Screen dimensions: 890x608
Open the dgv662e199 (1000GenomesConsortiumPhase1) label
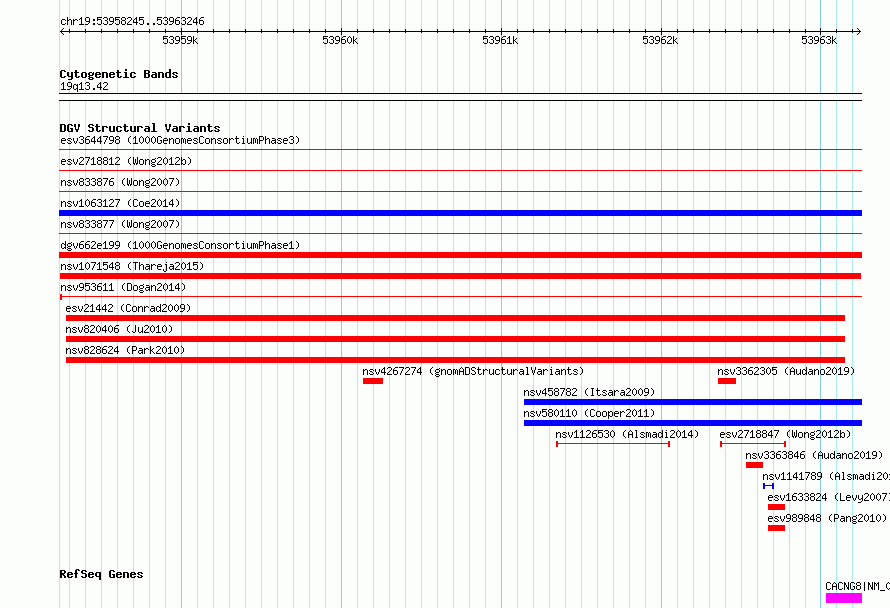(x=180, y=245)
